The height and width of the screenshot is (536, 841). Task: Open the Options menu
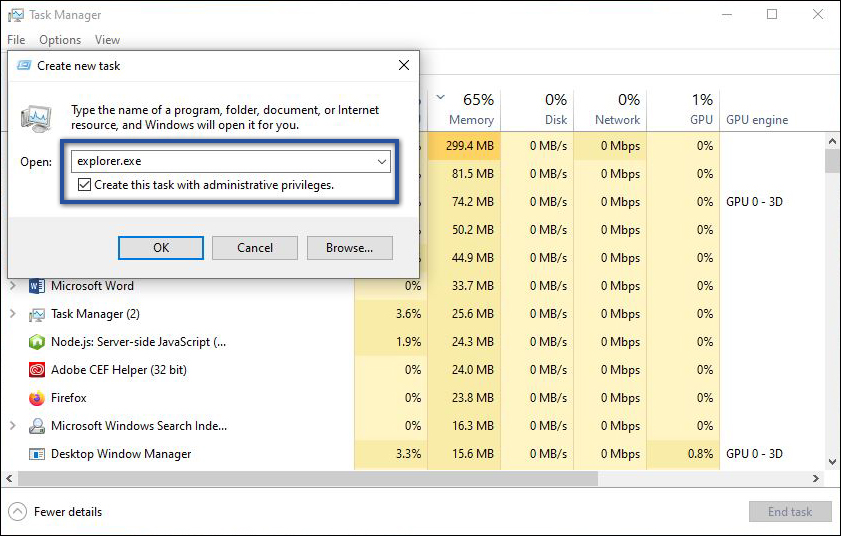point(60,40)
